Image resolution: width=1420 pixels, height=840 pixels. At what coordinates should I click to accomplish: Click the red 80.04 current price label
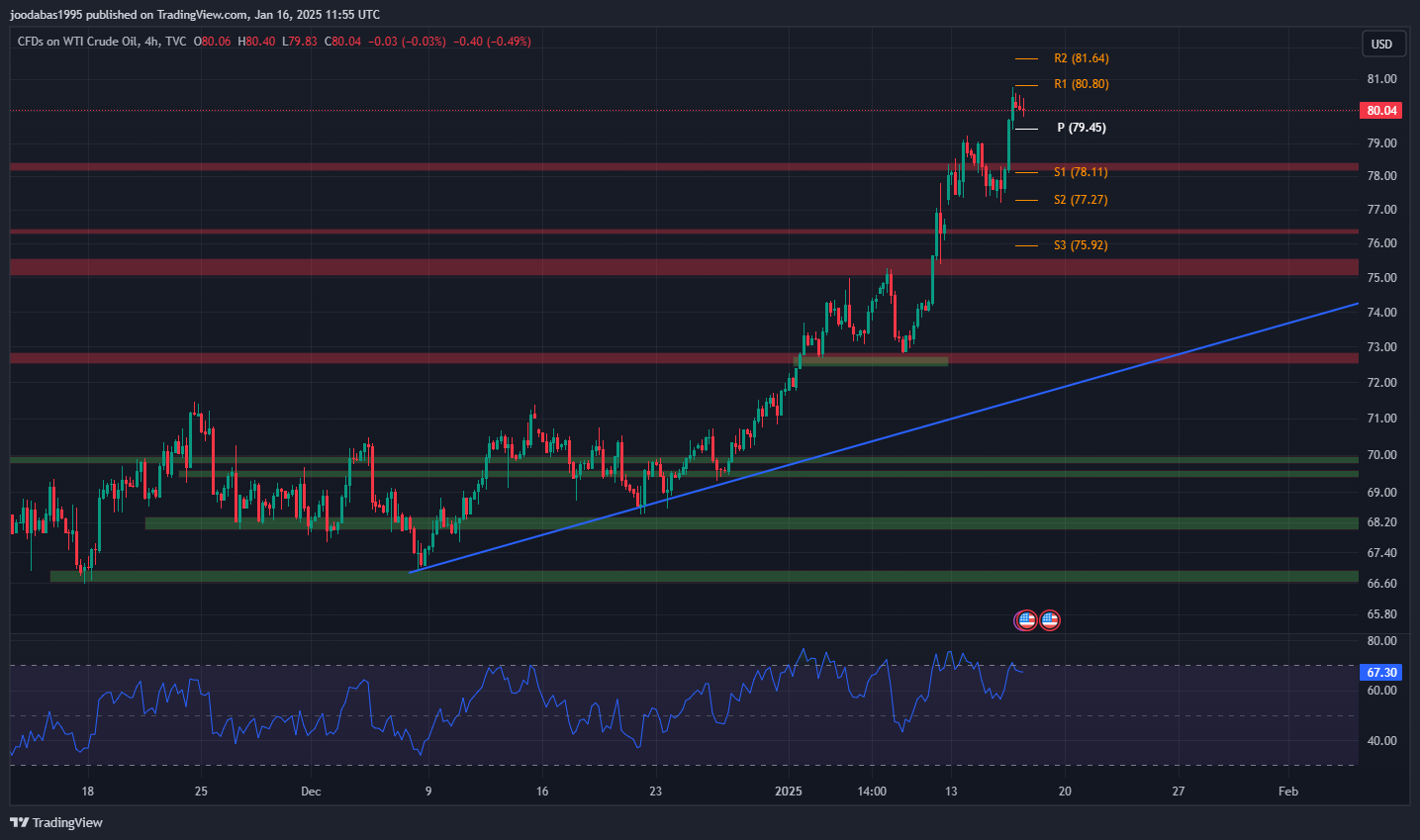click(x=1381, y=111)
